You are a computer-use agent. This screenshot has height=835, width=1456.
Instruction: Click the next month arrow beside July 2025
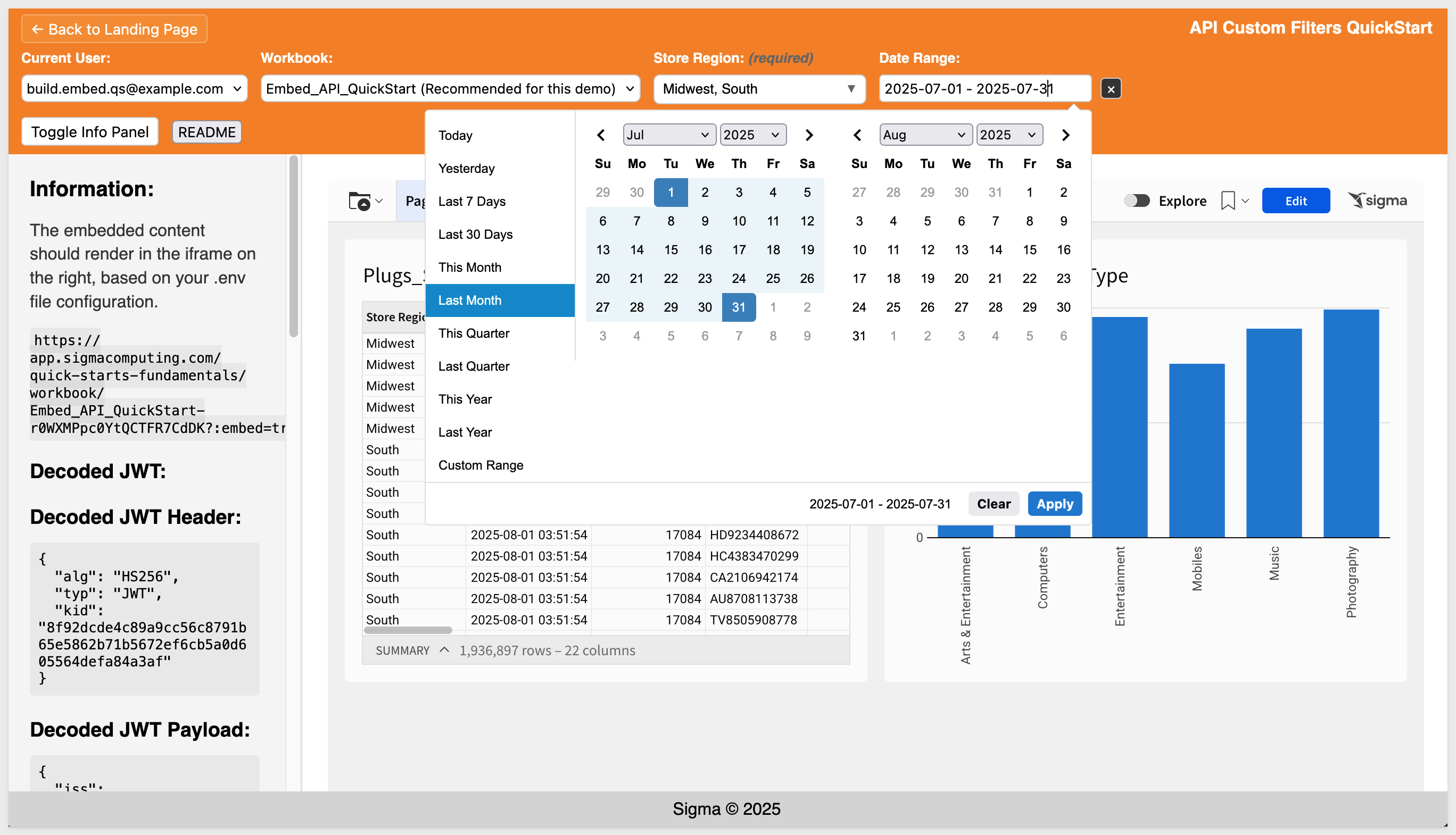click(x=809, y=135)
